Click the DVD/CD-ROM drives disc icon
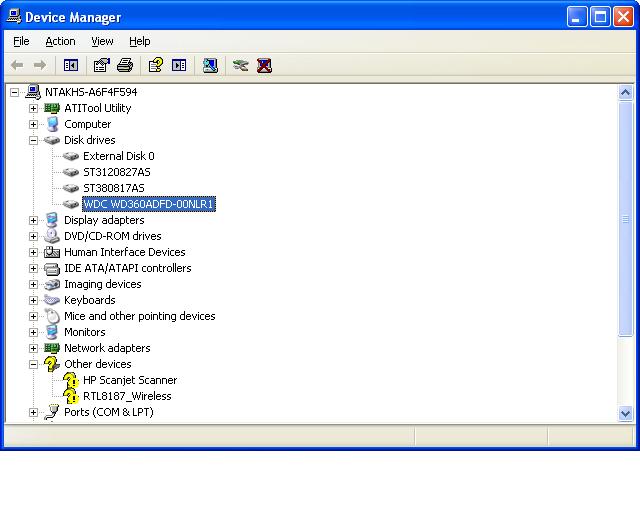Image resolution: width=640 pixels, height=512 pixels. click(x=52, y=236)
